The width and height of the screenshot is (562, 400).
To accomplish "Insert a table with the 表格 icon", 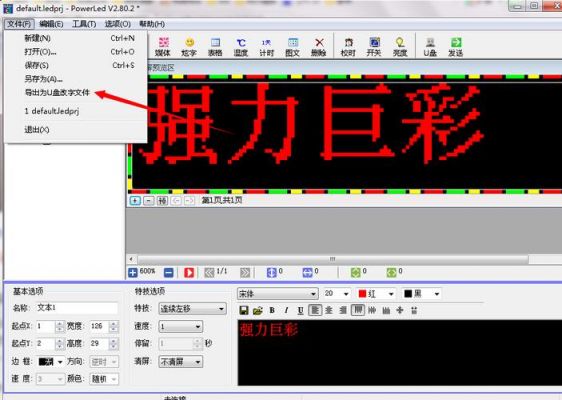I will tap(215, 47).
